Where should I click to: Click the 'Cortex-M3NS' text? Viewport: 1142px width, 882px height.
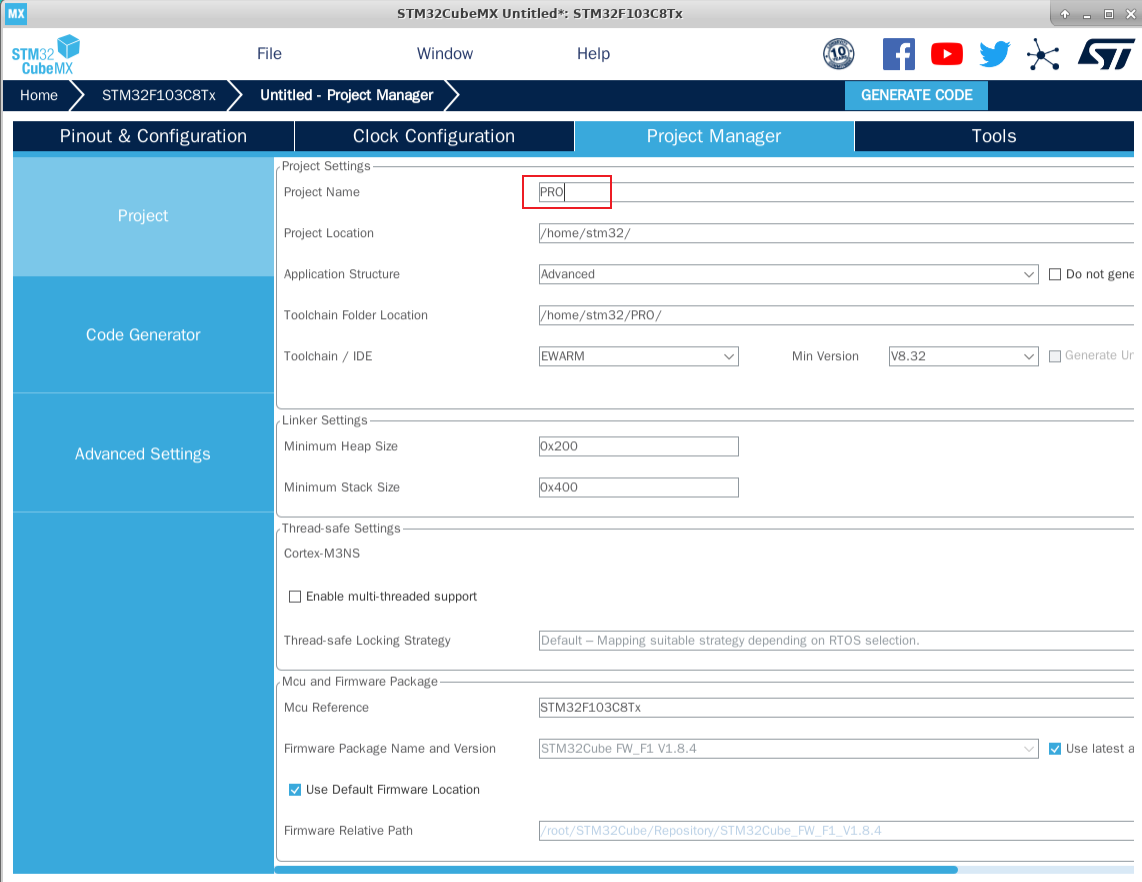point(322,554)
